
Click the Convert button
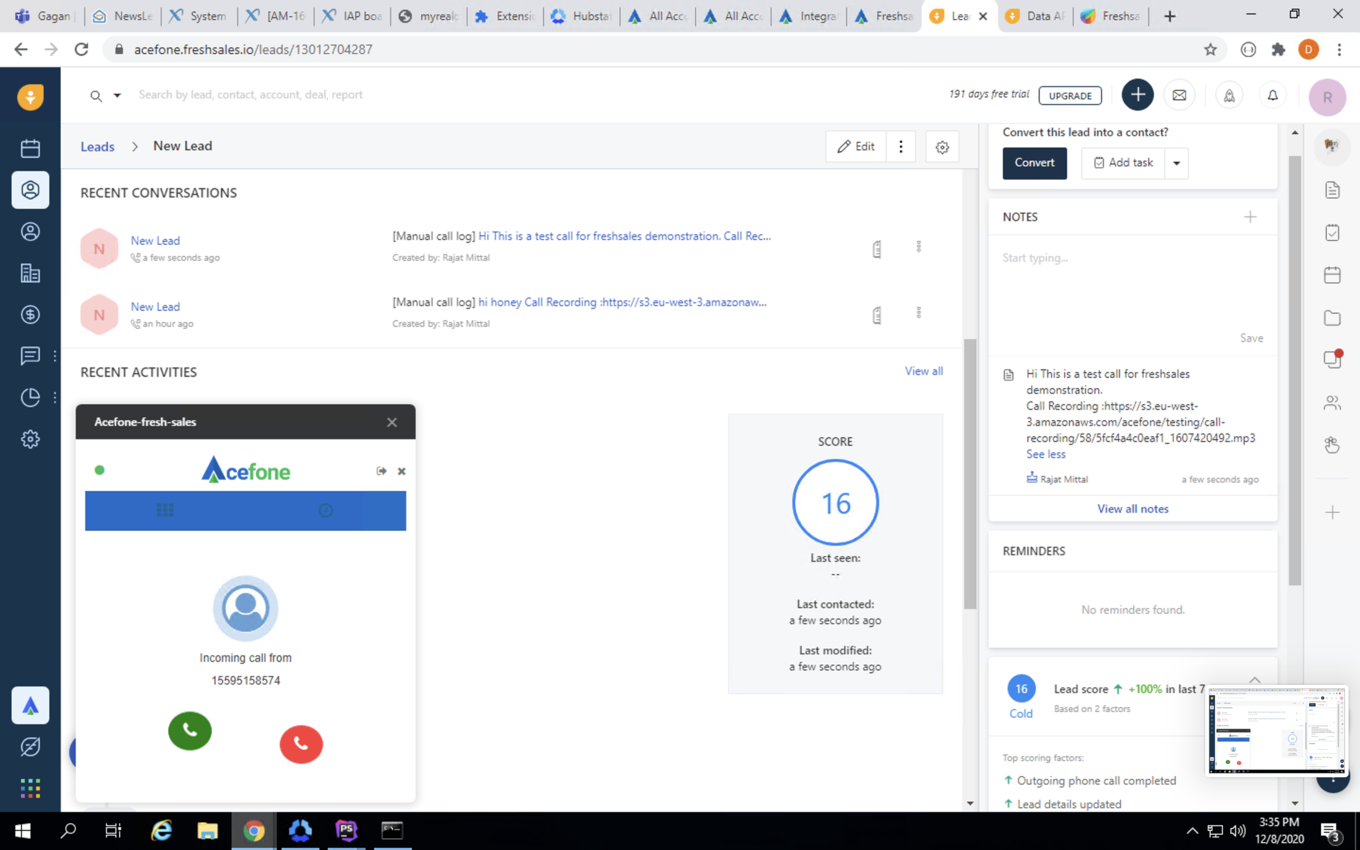(x=1034, y=163)
